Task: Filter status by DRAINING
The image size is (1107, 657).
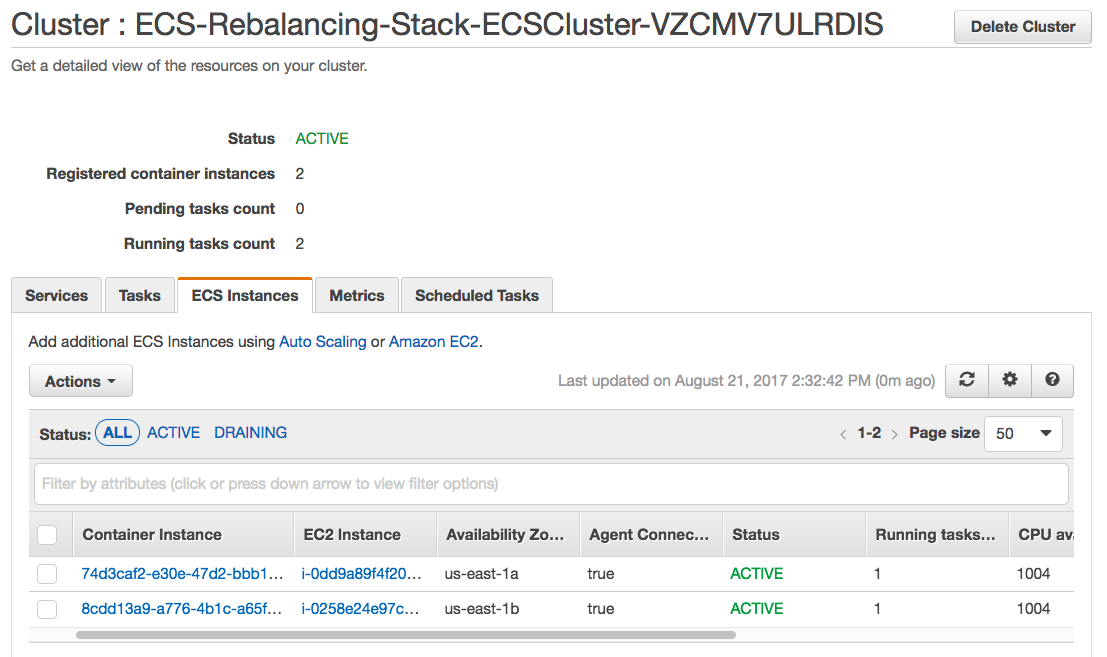Action: click(251, 433)
